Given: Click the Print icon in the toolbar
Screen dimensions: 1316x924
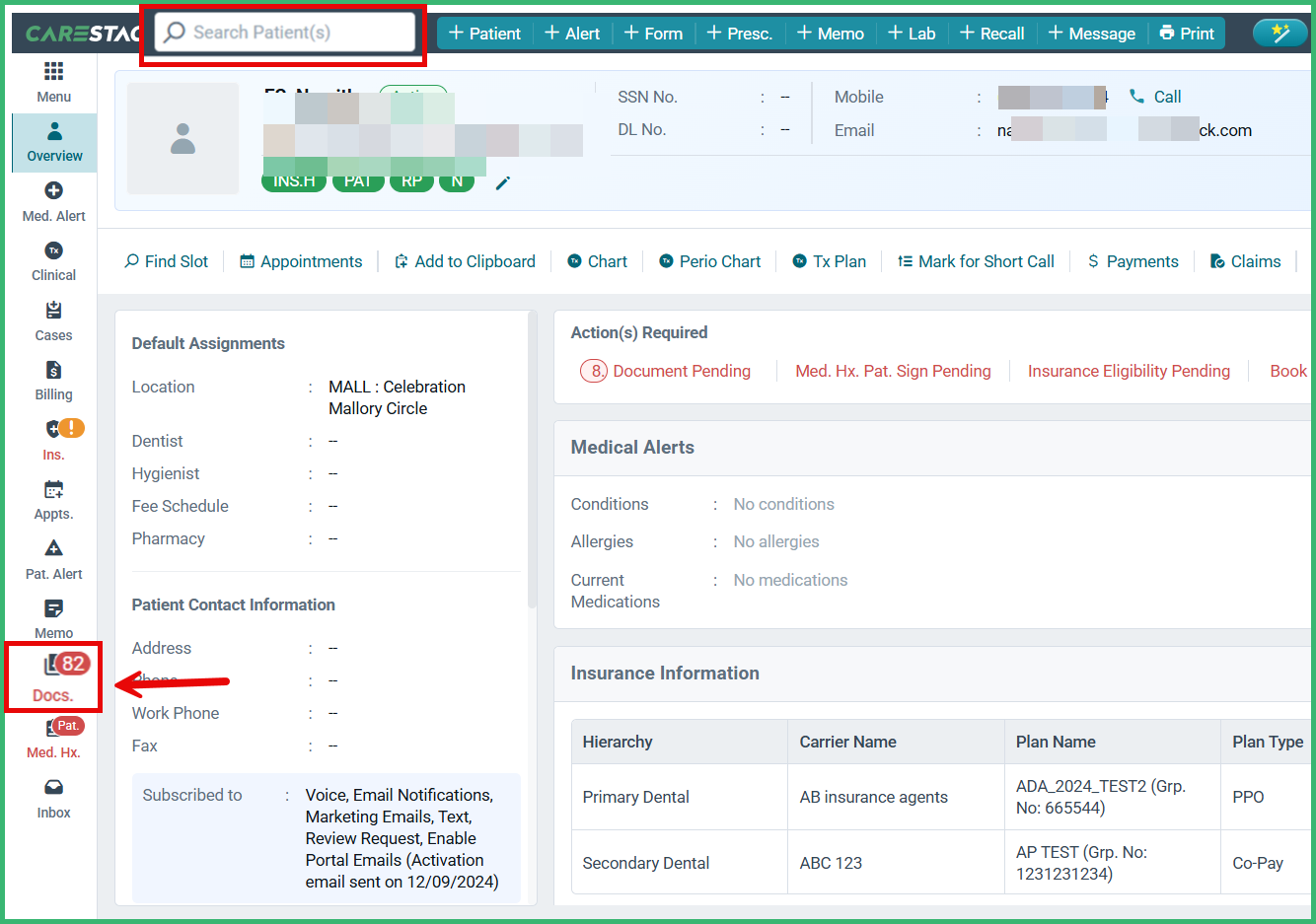Looking at the screenshot, I should [1187, 33].
